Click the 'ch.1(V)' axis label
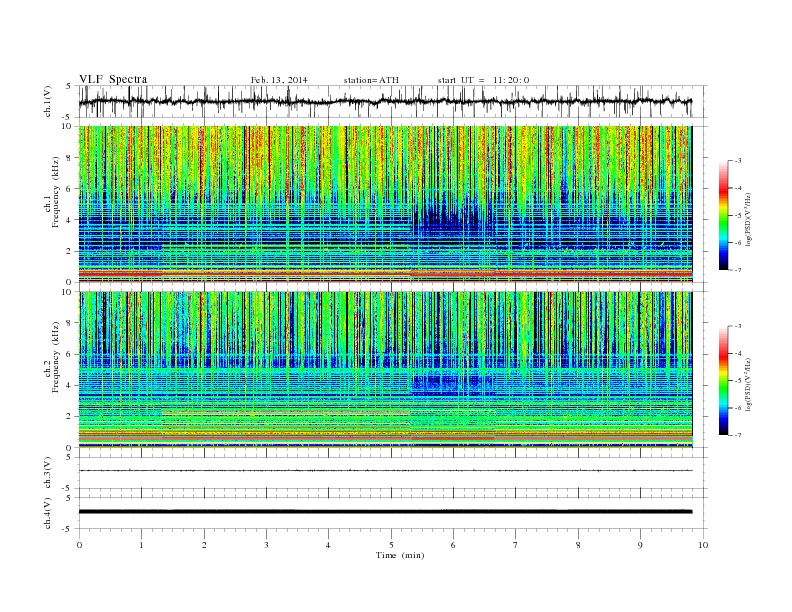The width and height of the screenshot is (792, 612). [x=48, y=101]
